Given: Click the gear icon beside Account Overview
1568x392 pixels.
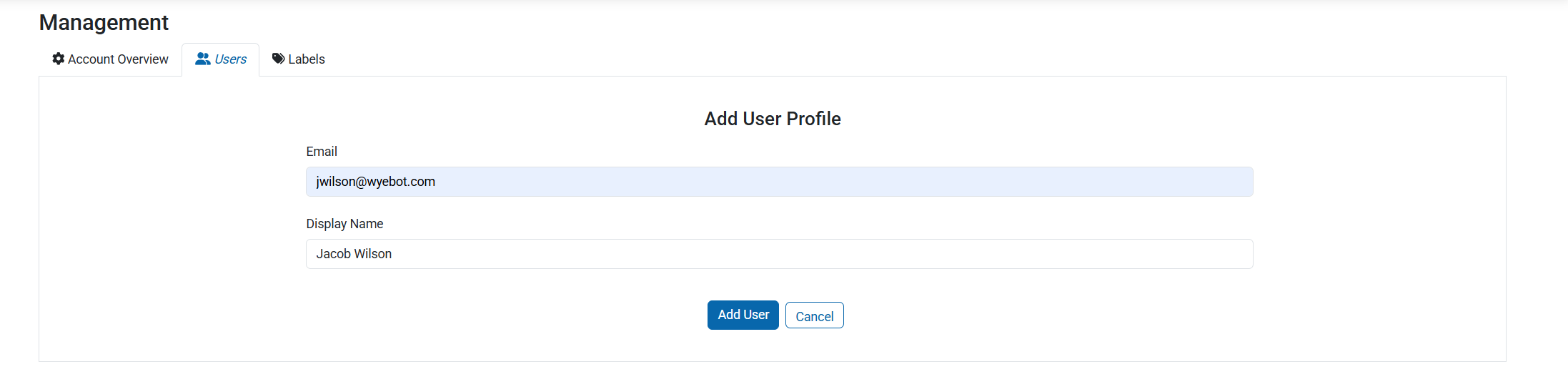Looking at the screenshot, I should [x=59, y=59].
